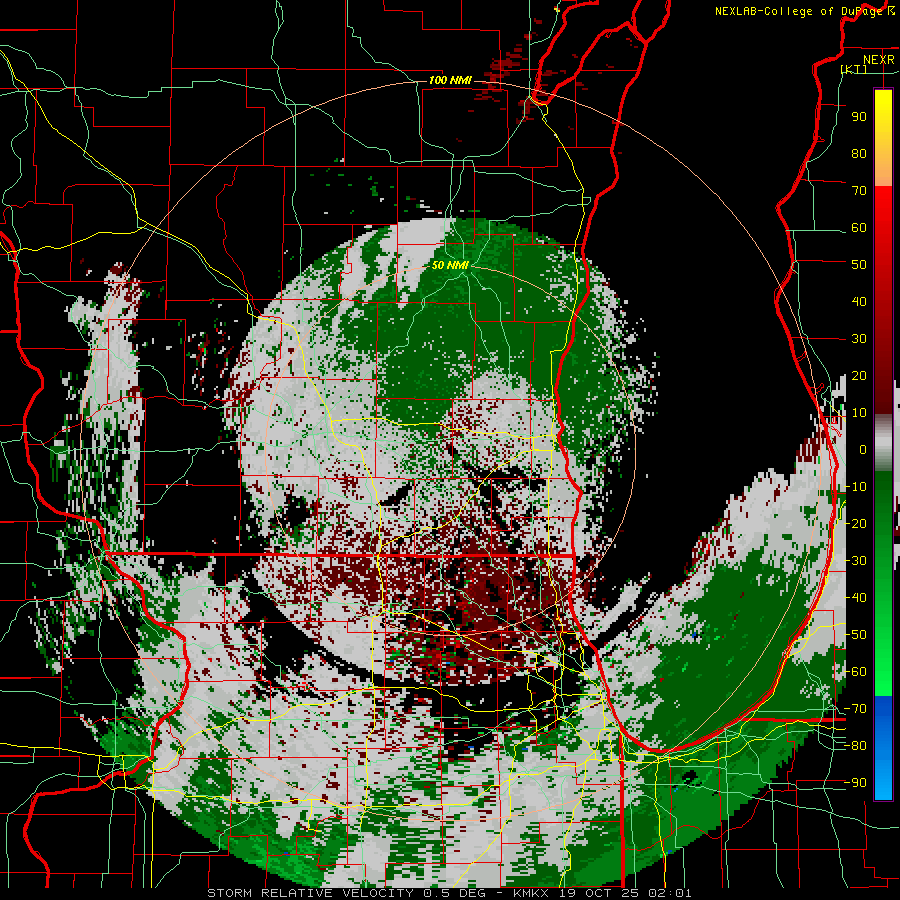Click the 50 NMI range ring label
Screen dimensions: 900x900
pos(450,265)
